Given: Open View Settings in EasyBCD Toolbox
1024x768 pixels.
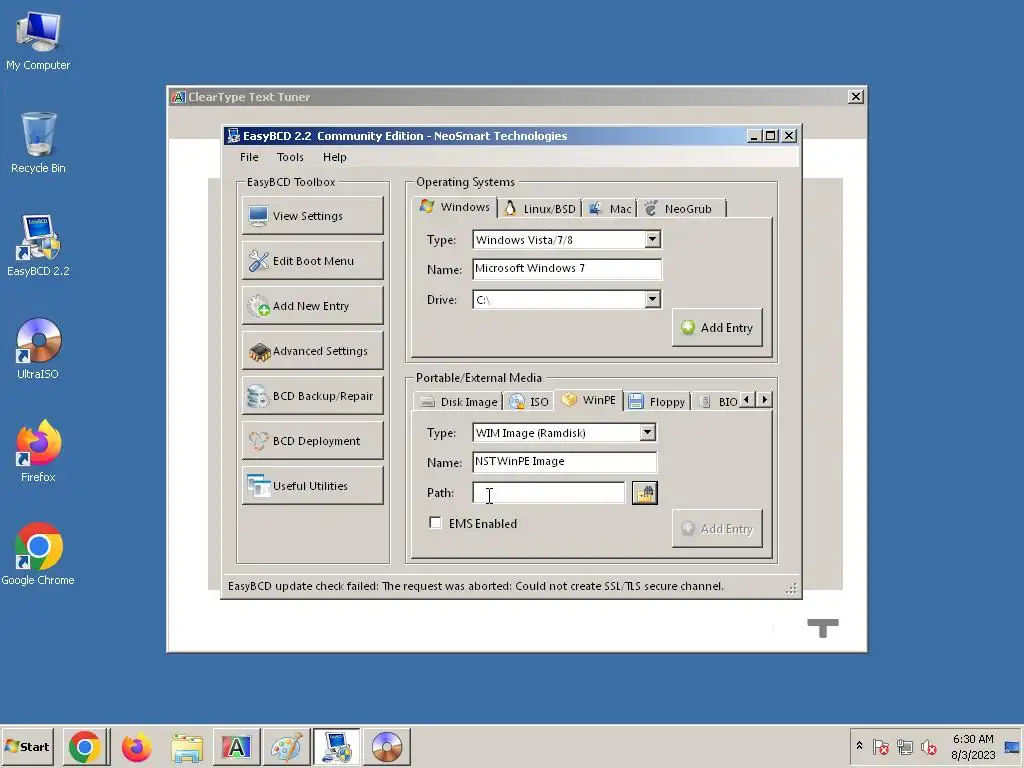Looking at the screenshot, I should point(312,216).
